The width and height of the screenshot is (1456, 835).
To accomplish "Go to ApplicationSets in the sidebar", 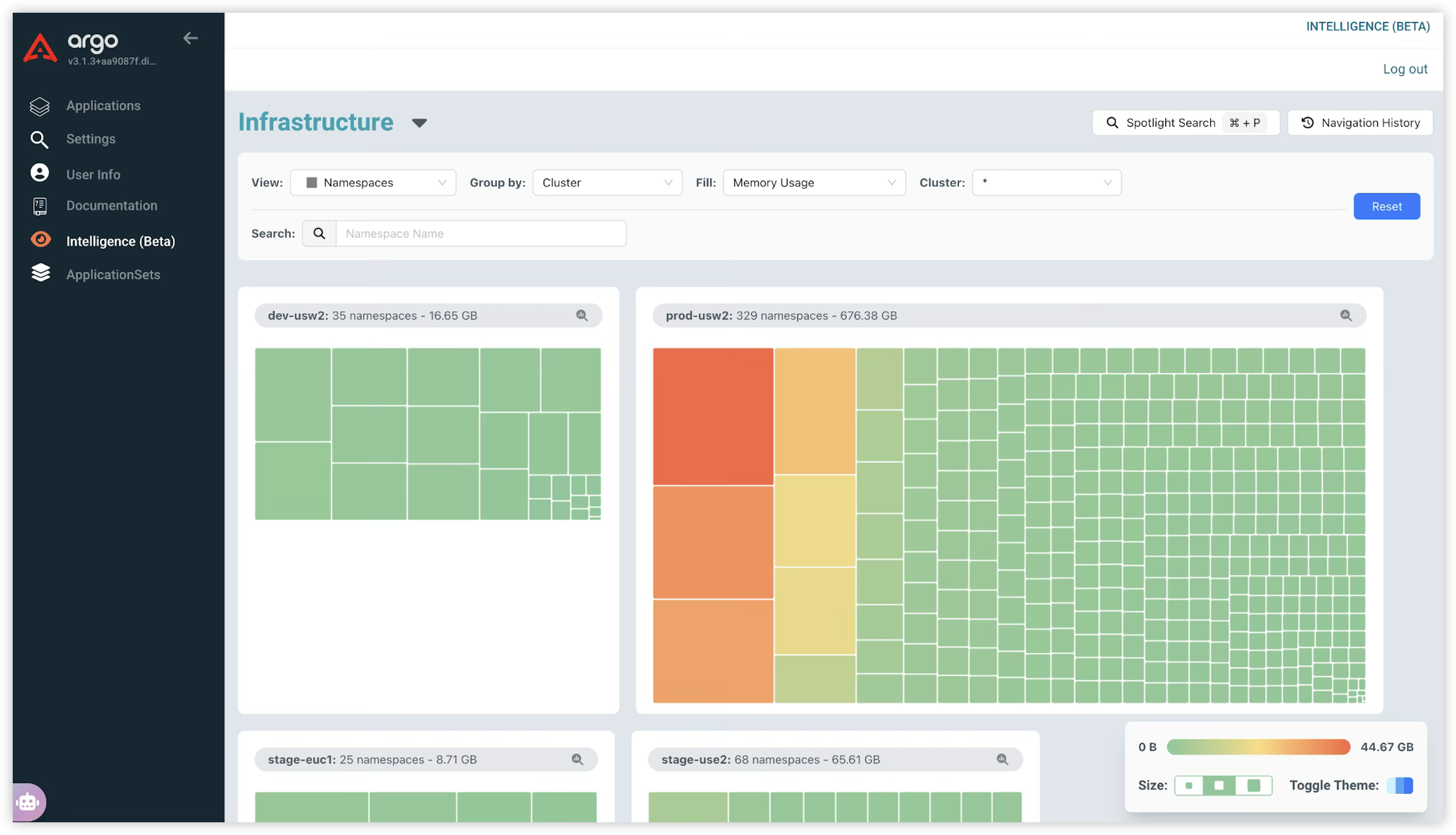I will click(x=113, y=275).
